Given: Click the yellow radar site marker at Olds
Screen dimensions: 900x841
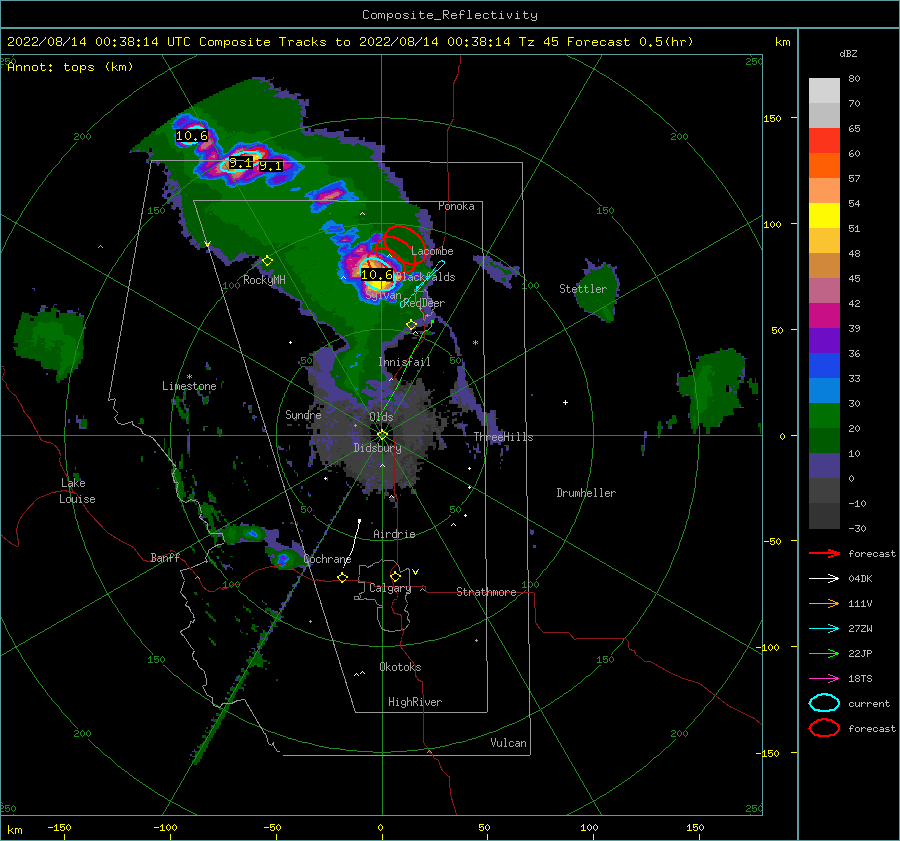Looking at the screenshot, I should point(382,435).
